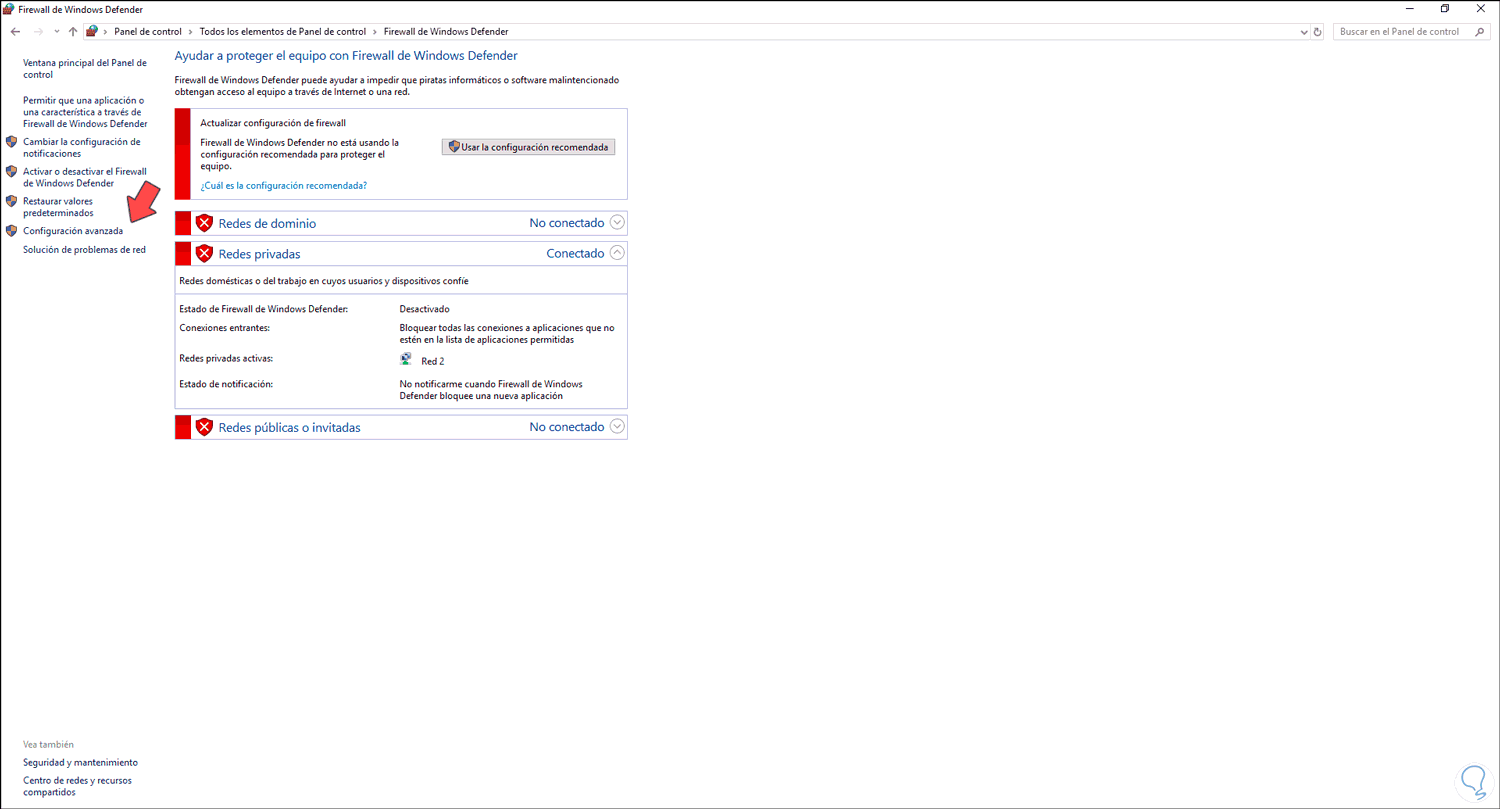Click the forward navigation arrow

coord(38,32)
